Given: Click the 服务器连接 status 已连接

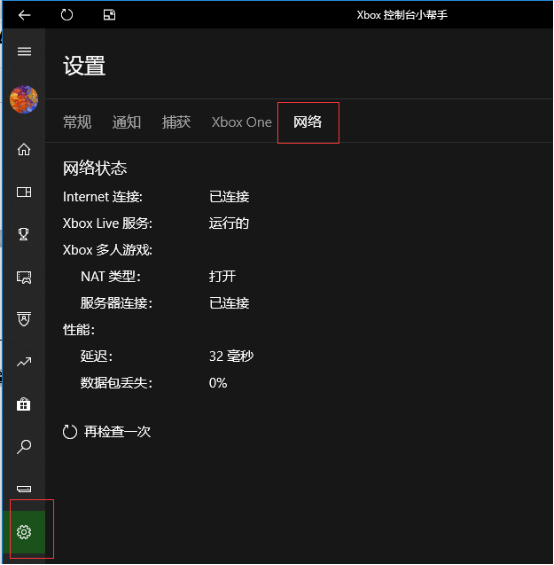Looking at the screenshot, I should tap(229, 303).
